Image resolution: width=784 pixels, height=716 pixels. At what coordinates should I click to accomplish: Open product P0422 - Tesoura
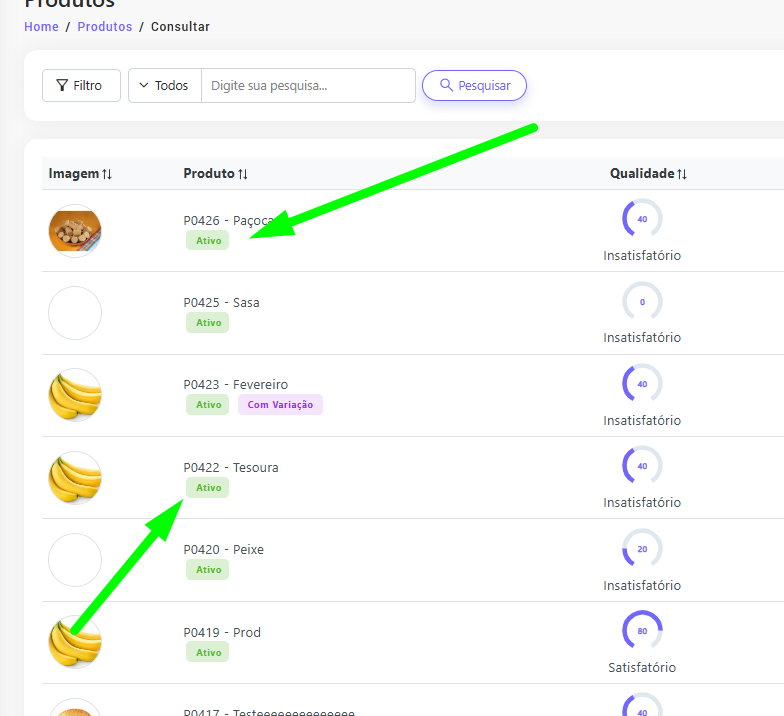coord(231,468)
